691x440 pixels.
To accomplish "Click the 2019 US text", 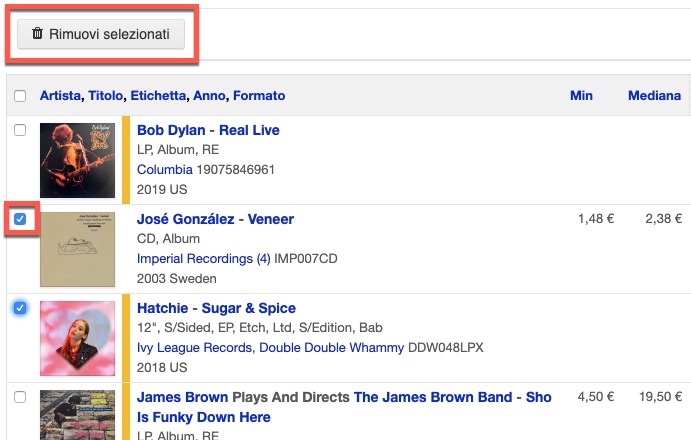I will (162, 190).
